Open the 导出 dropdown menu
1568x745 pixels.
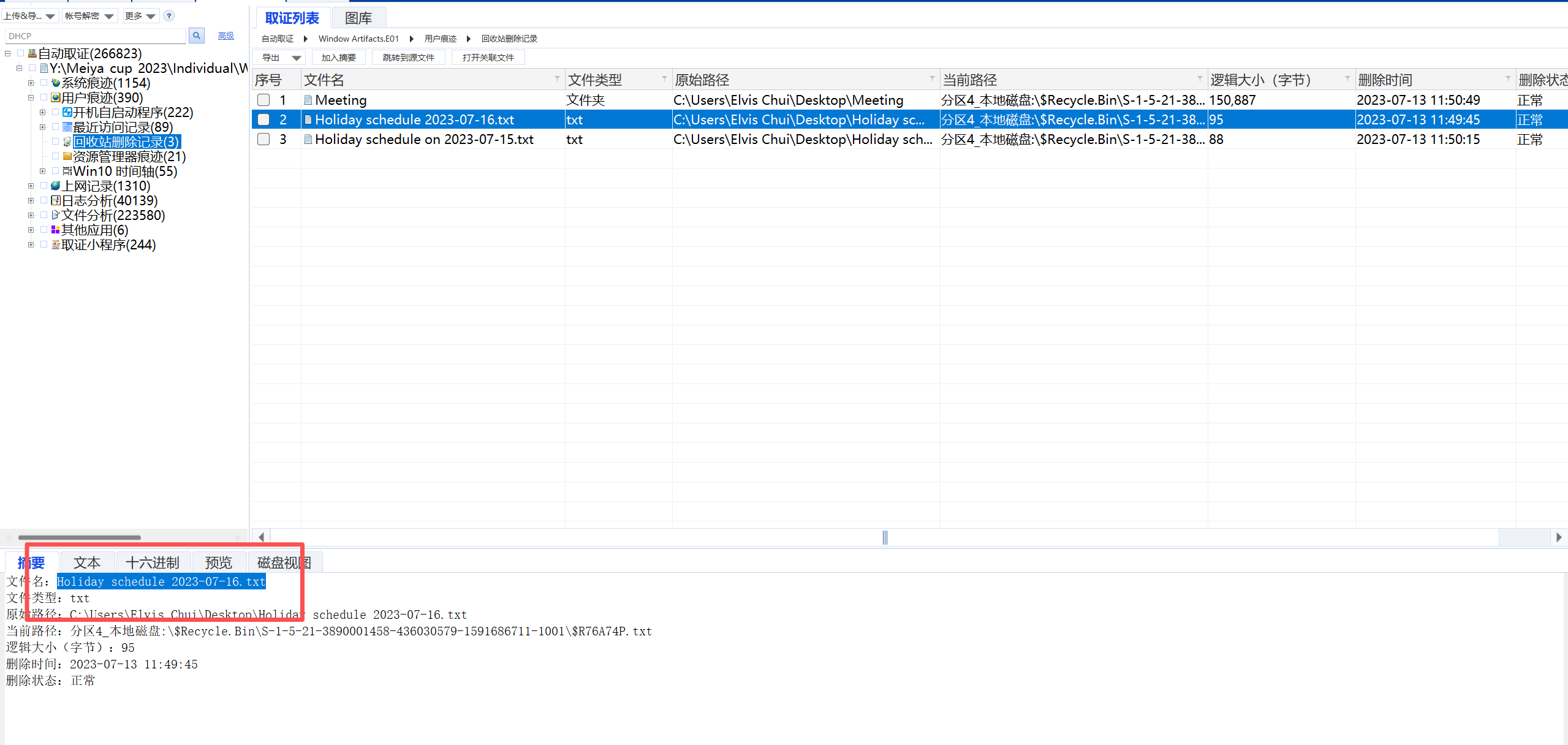pyautogui.click(x=296, y=58)
